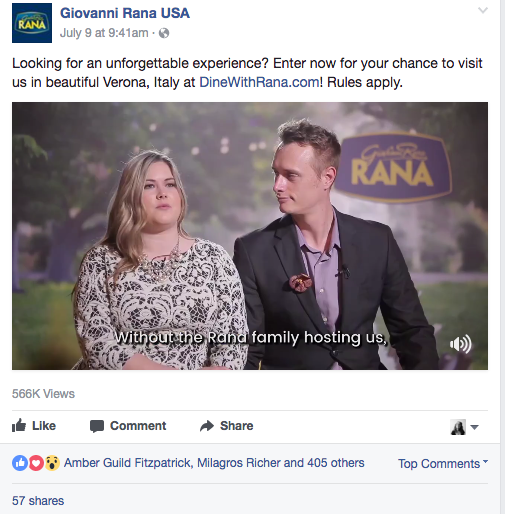Viewport: 505px width, 514px height.
Task: Open the DineWithRana.com link
Action: click(259, 82)
